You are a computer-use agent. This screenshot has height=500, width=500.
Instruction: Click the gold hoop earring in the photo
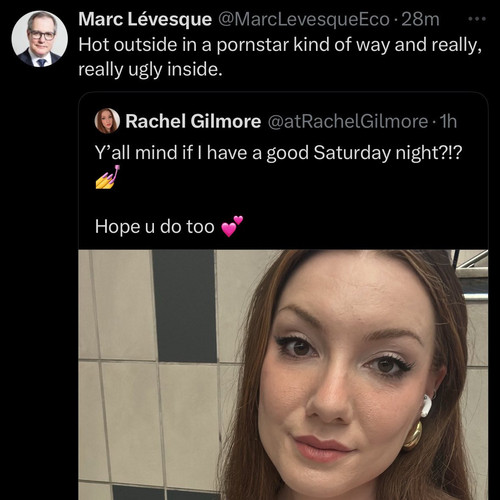[x=413, y=435]
